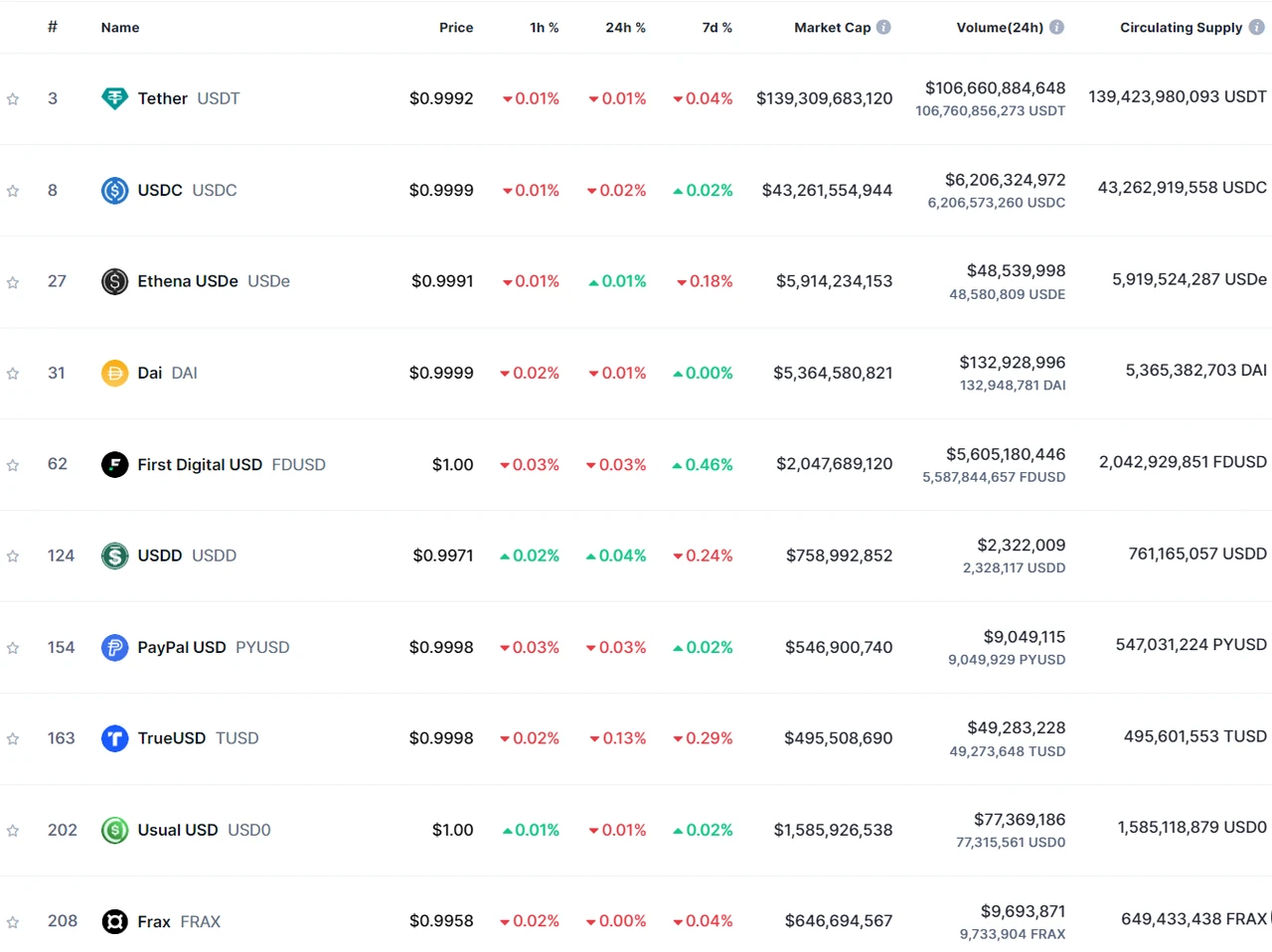Add Tether to watchlist with star
Image resolution: width=1272 pixels, height=952 pixels.
click(13, 99)
